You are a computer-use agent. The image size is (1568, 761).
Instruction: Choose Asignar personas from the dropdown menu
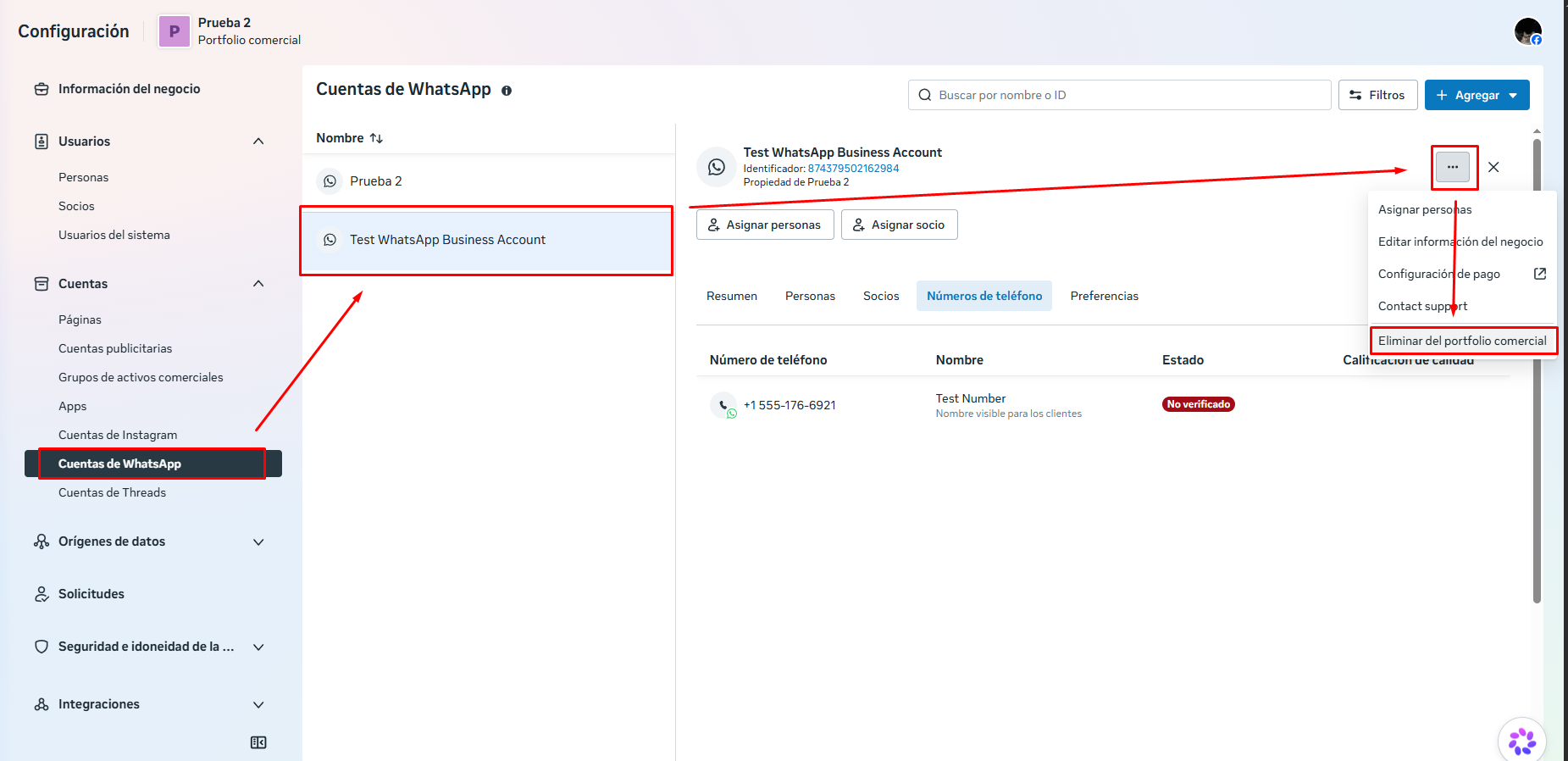point(1462,209)
